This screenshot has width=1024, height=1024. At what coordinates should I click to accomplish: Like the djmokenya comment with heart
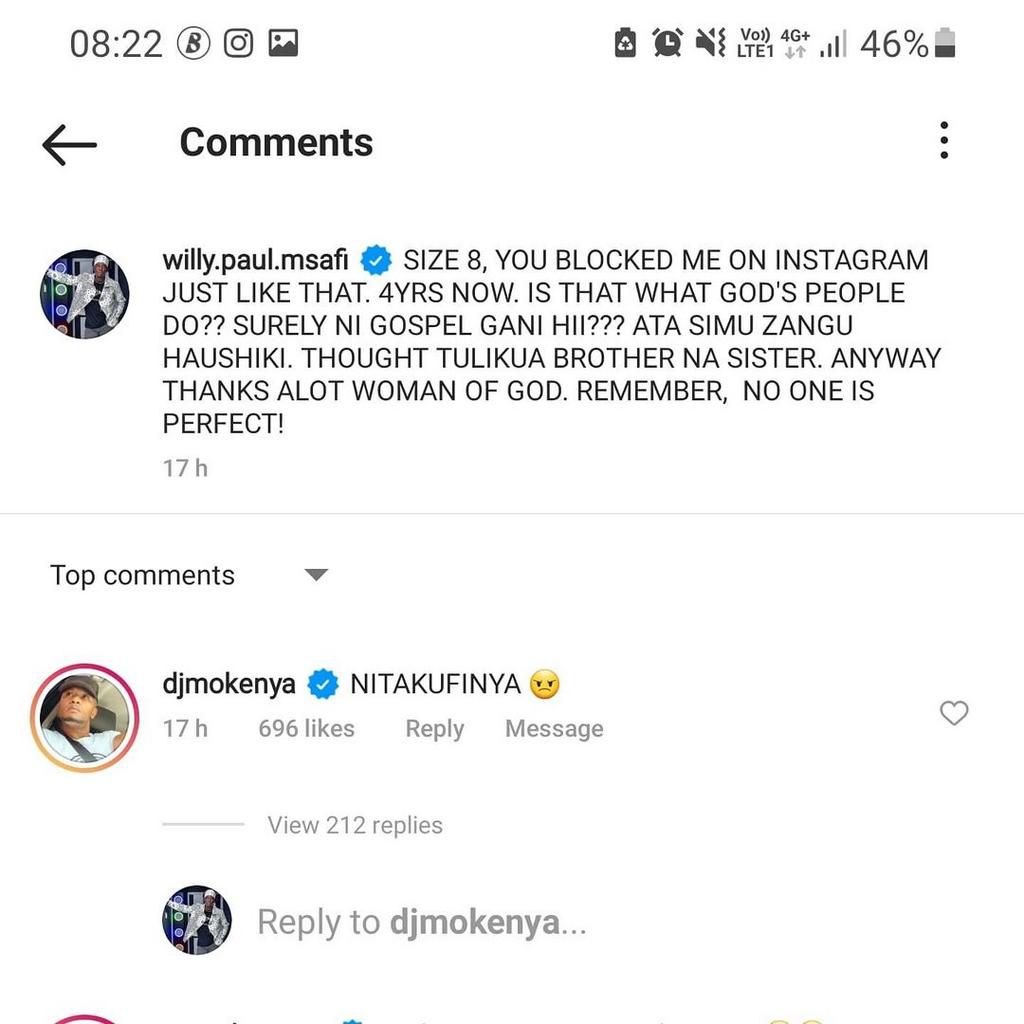955,713
